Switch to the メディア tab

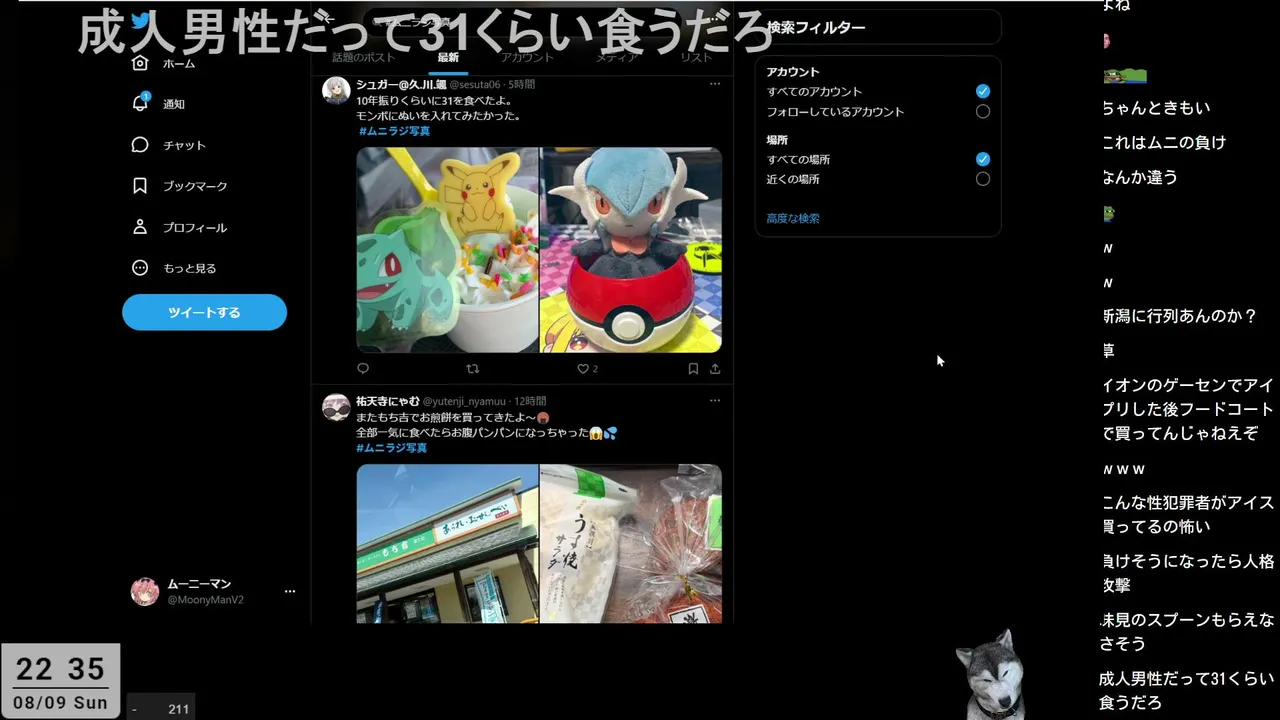(x=617, y=58)
